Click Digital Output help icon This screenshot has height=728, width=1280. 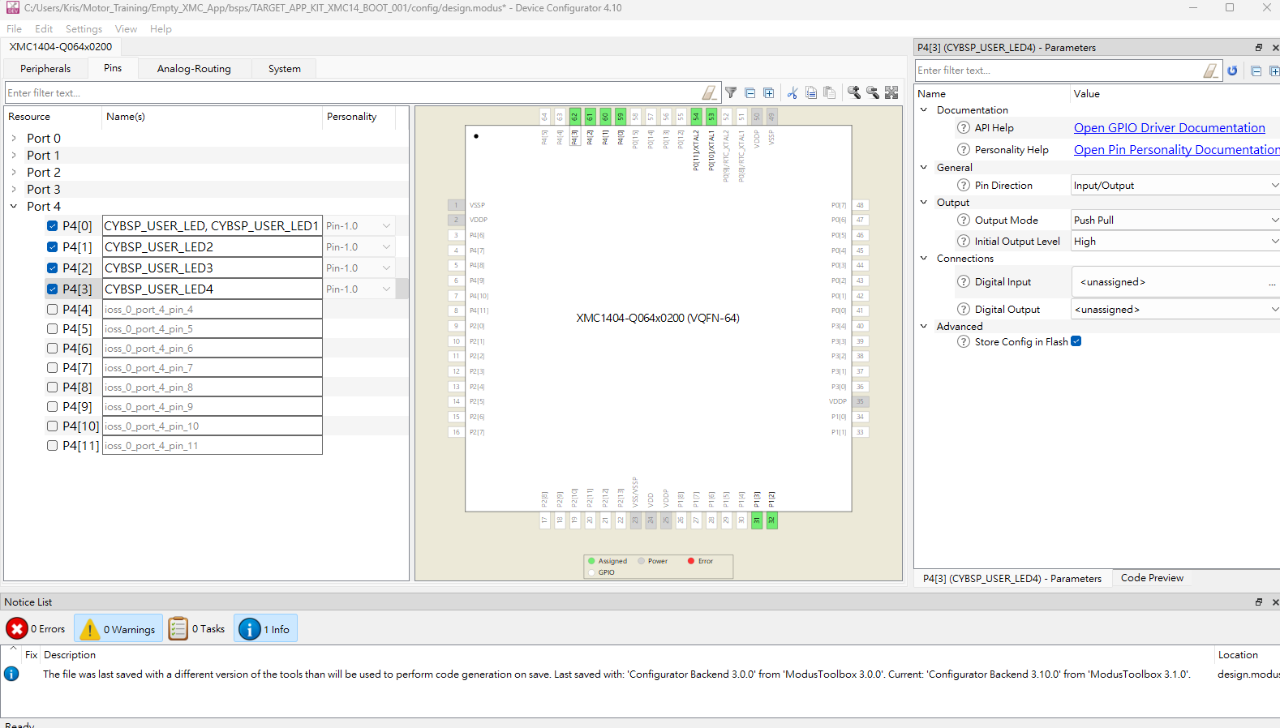(x=964, y=309)
